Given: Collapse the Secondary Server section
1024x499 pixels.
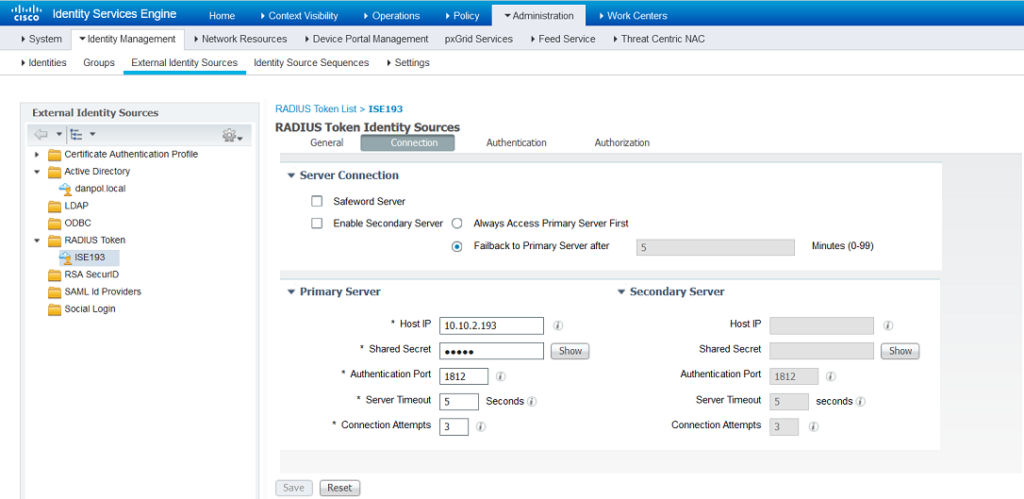Looking at the screenshot, I should pyautogui.click(x=622, y=292).
